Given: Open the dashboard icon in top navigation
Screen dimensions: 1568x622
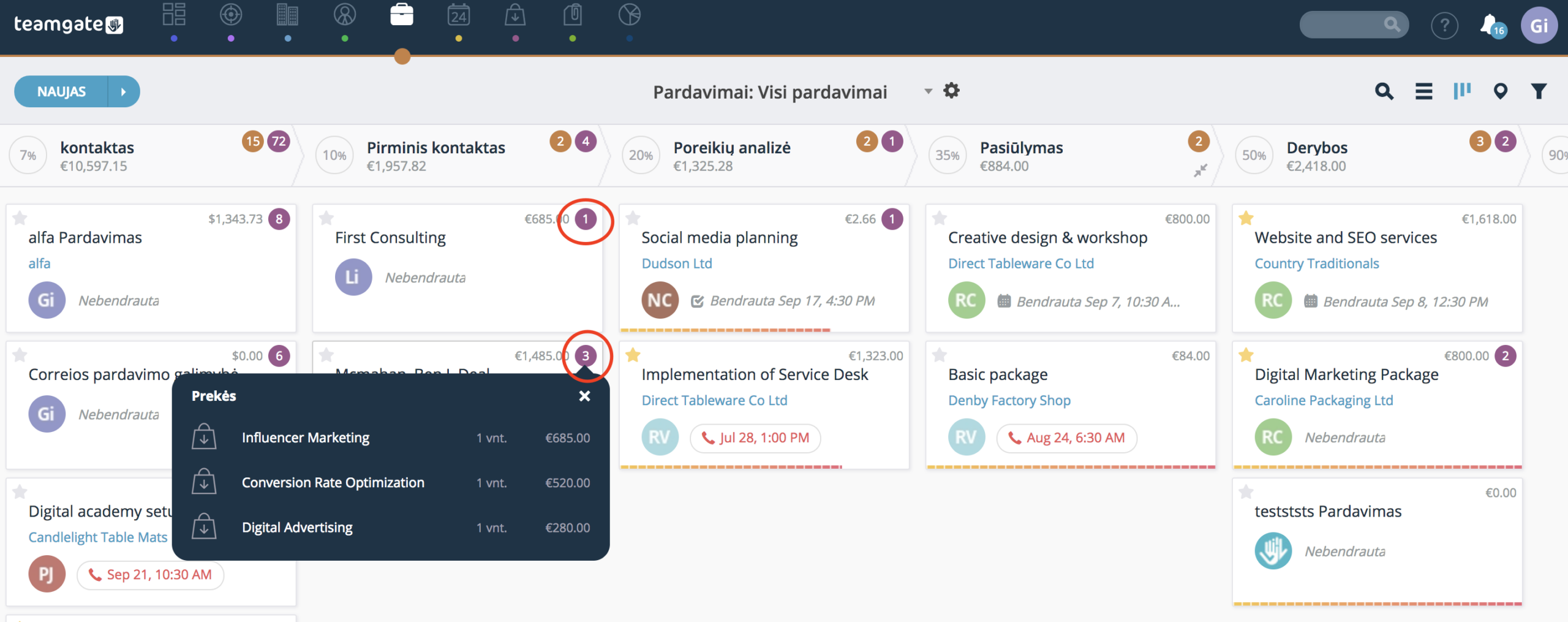Looking at the screenshot, I should (x=174, y=14).
